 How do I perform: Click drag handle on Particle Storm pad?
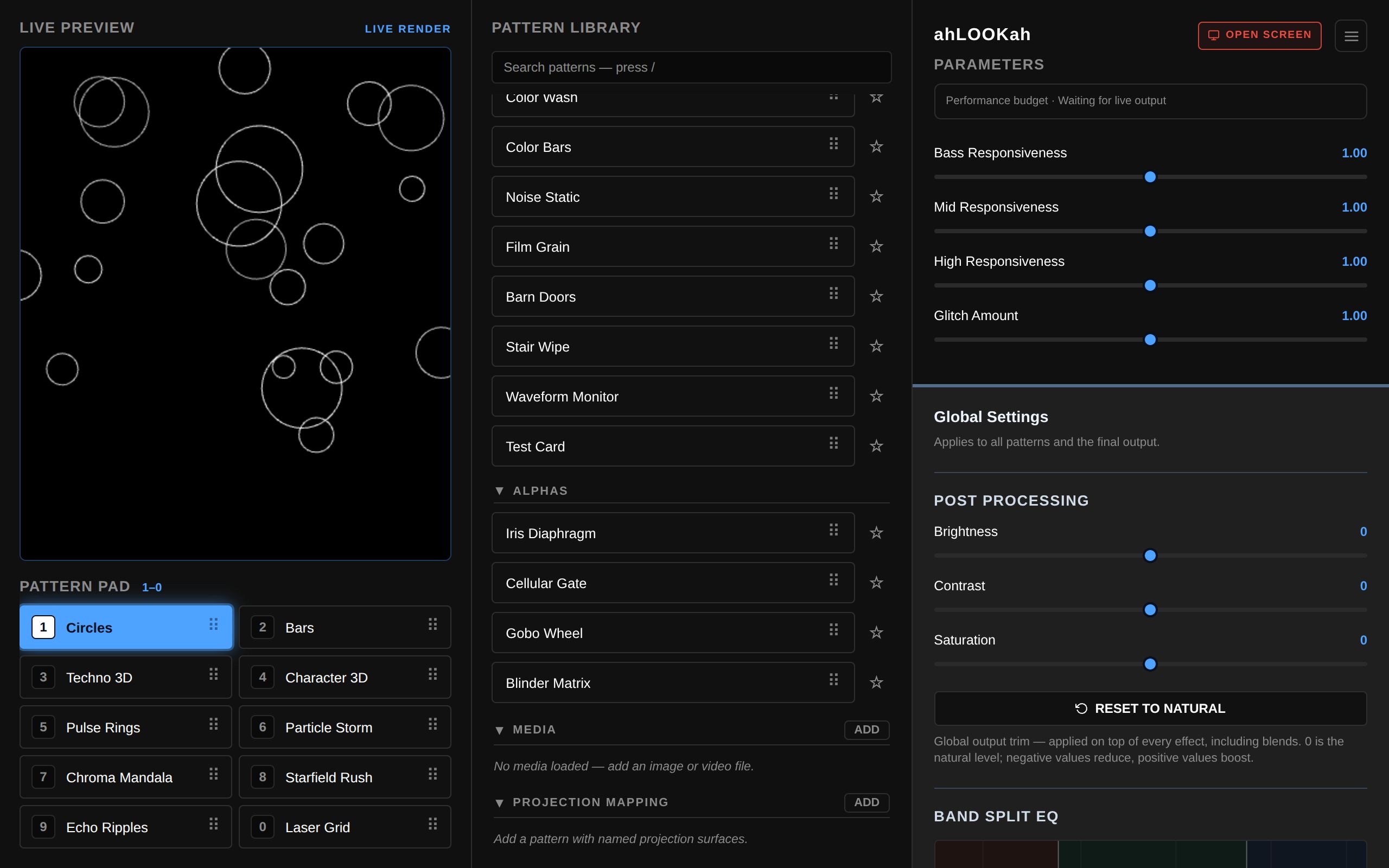tap(433, 724)
